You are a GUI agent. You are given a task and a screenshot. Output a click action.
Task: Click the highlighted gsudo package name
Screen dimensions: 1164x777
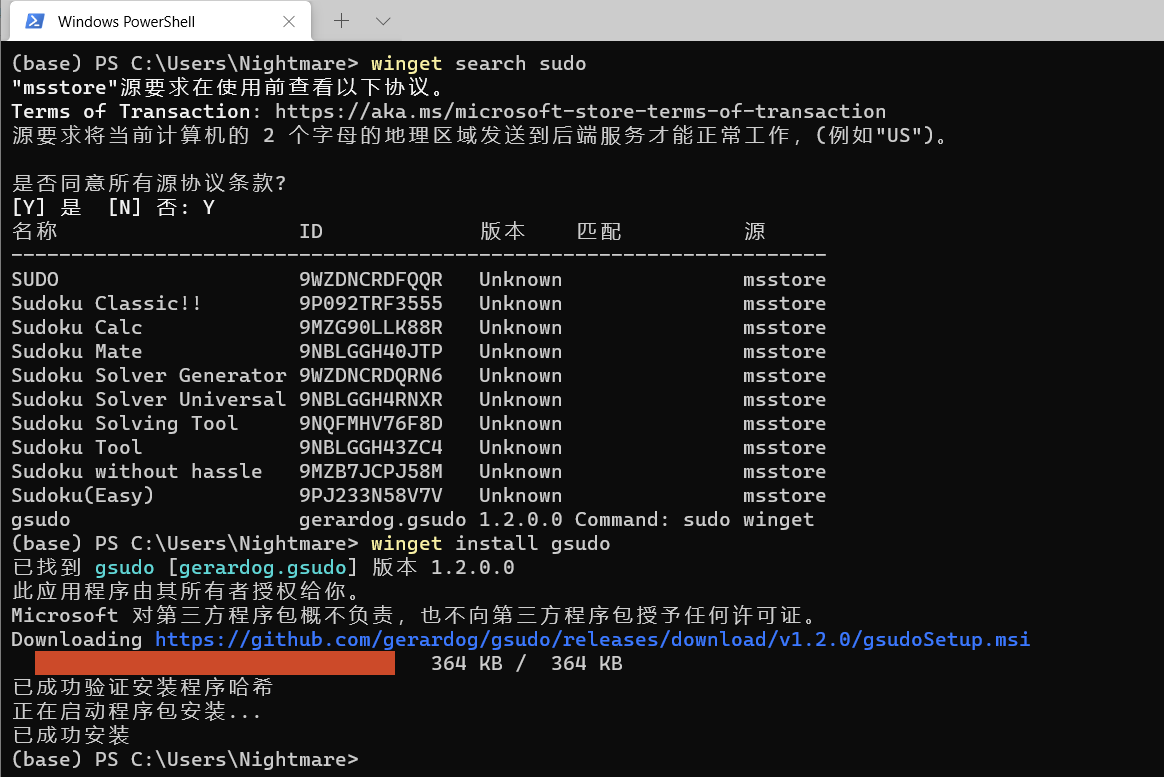124,567
